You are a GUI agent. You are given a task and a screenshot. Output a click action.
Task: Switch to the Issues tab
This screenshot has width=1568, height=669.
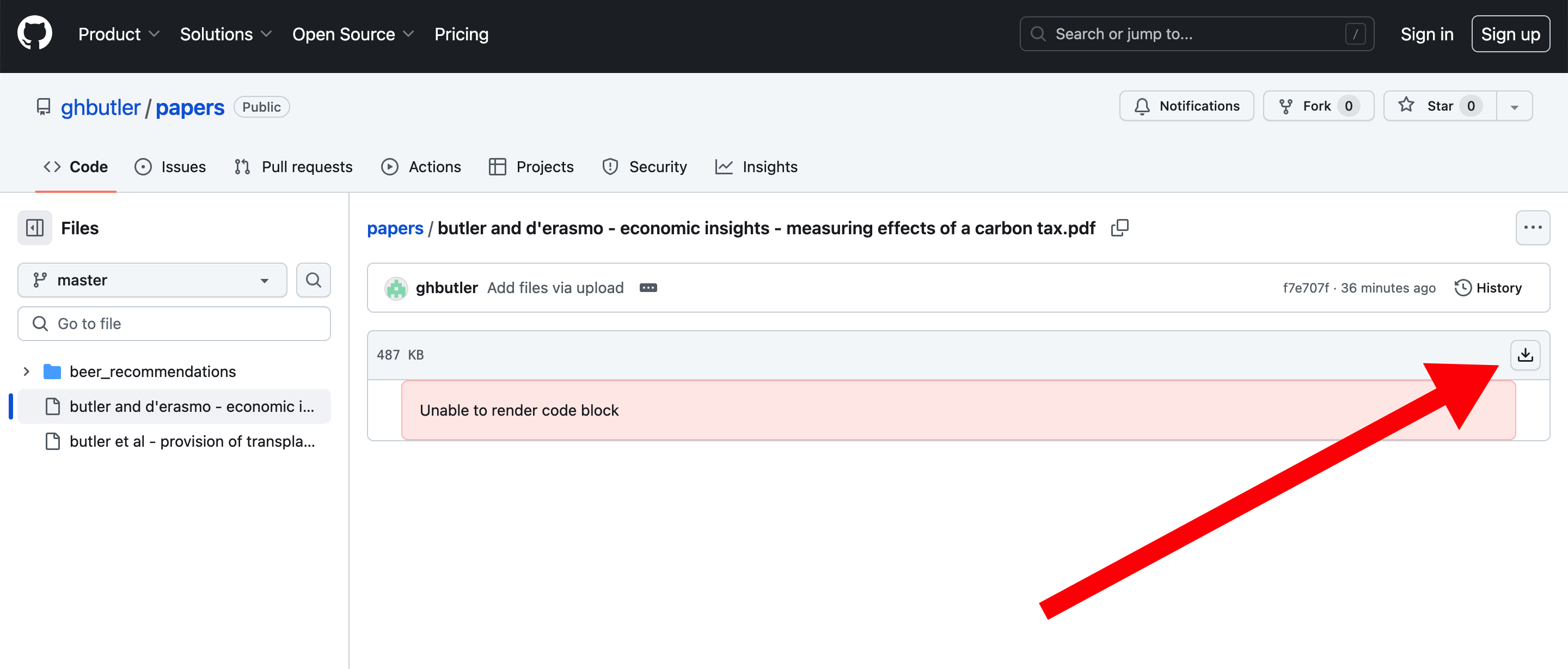click(x=170, y=166)
